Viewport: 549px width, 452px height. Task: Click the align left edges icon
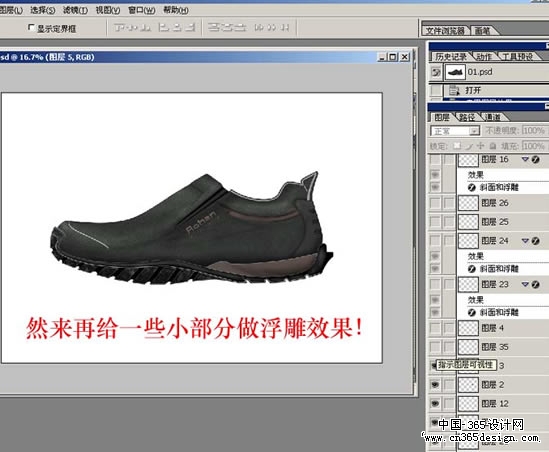point(163,27)
